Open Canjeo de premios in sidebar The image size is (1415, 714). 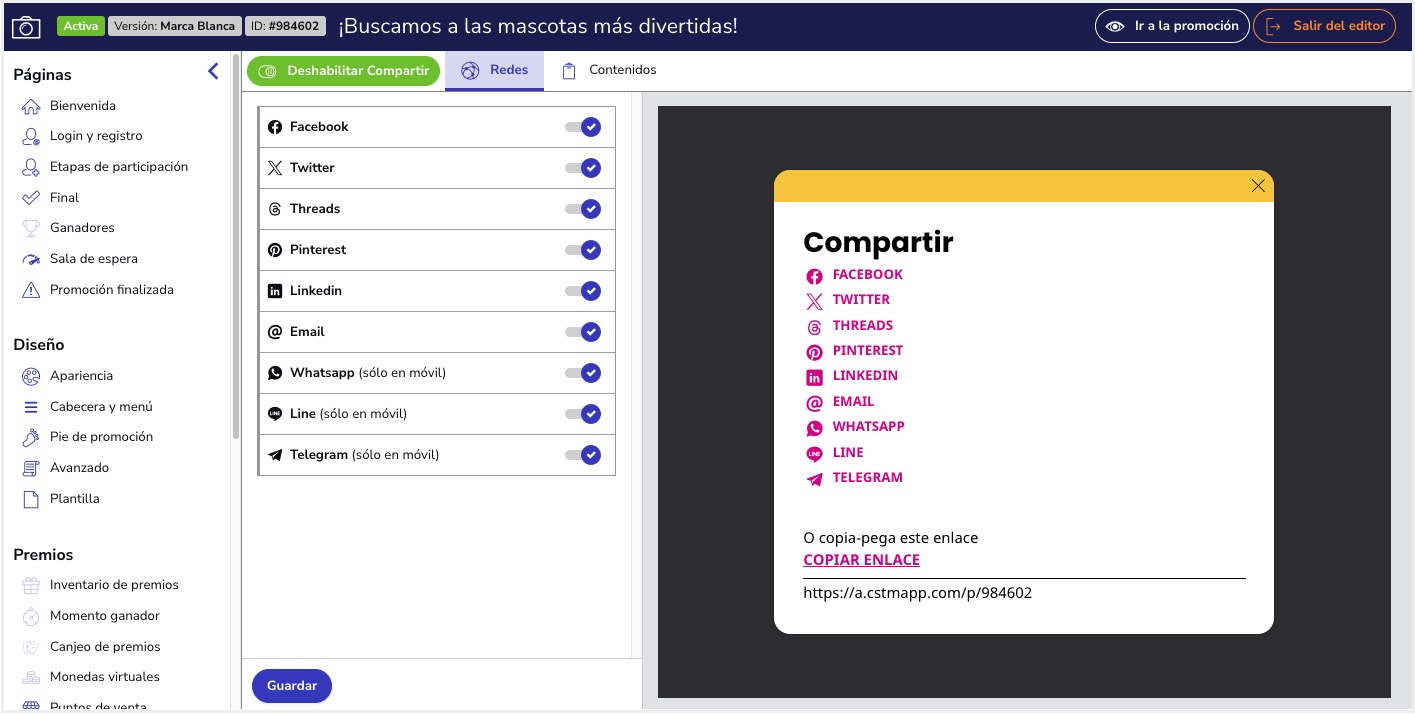click(105, 647)
